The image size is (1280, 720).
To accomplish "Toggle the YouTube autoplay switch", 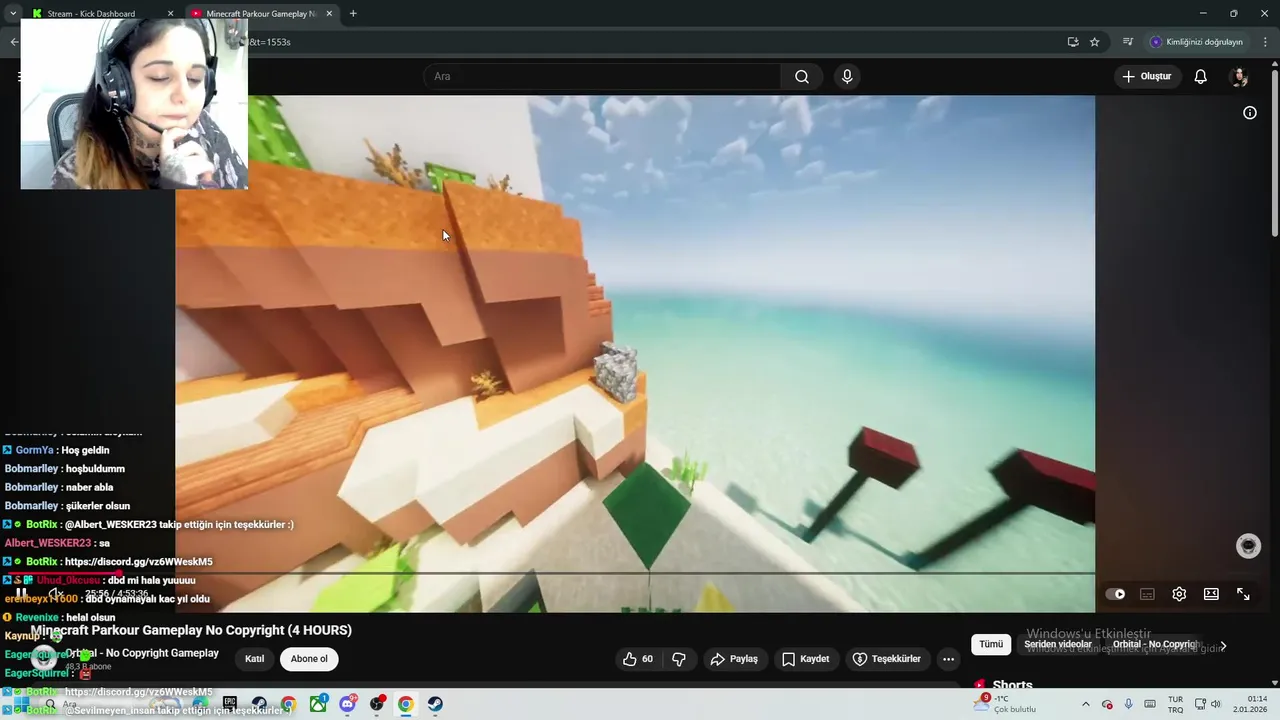I will tap(1115, 594).
